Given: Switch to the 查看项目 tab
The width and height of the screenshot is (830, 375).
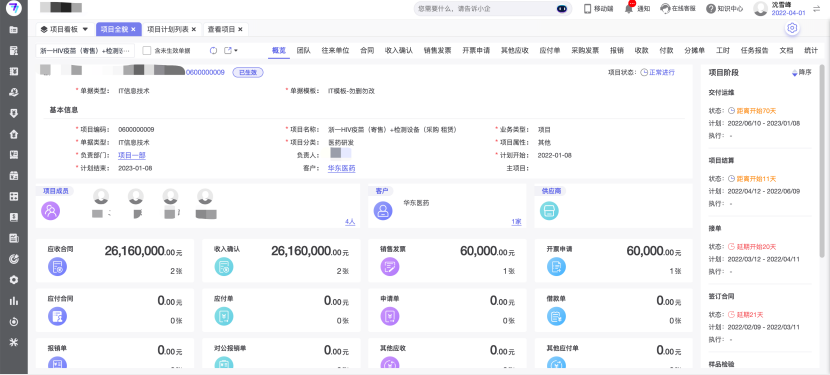Looking at the screenshot, I should pos(221,29).
